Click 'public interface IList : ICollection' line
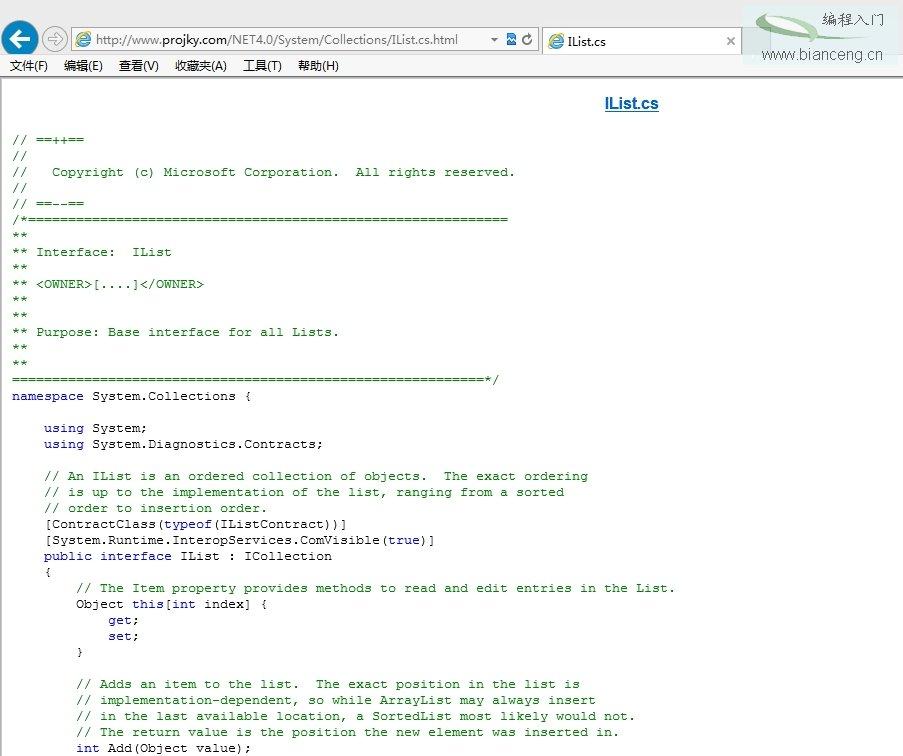 tap(188, 556)
